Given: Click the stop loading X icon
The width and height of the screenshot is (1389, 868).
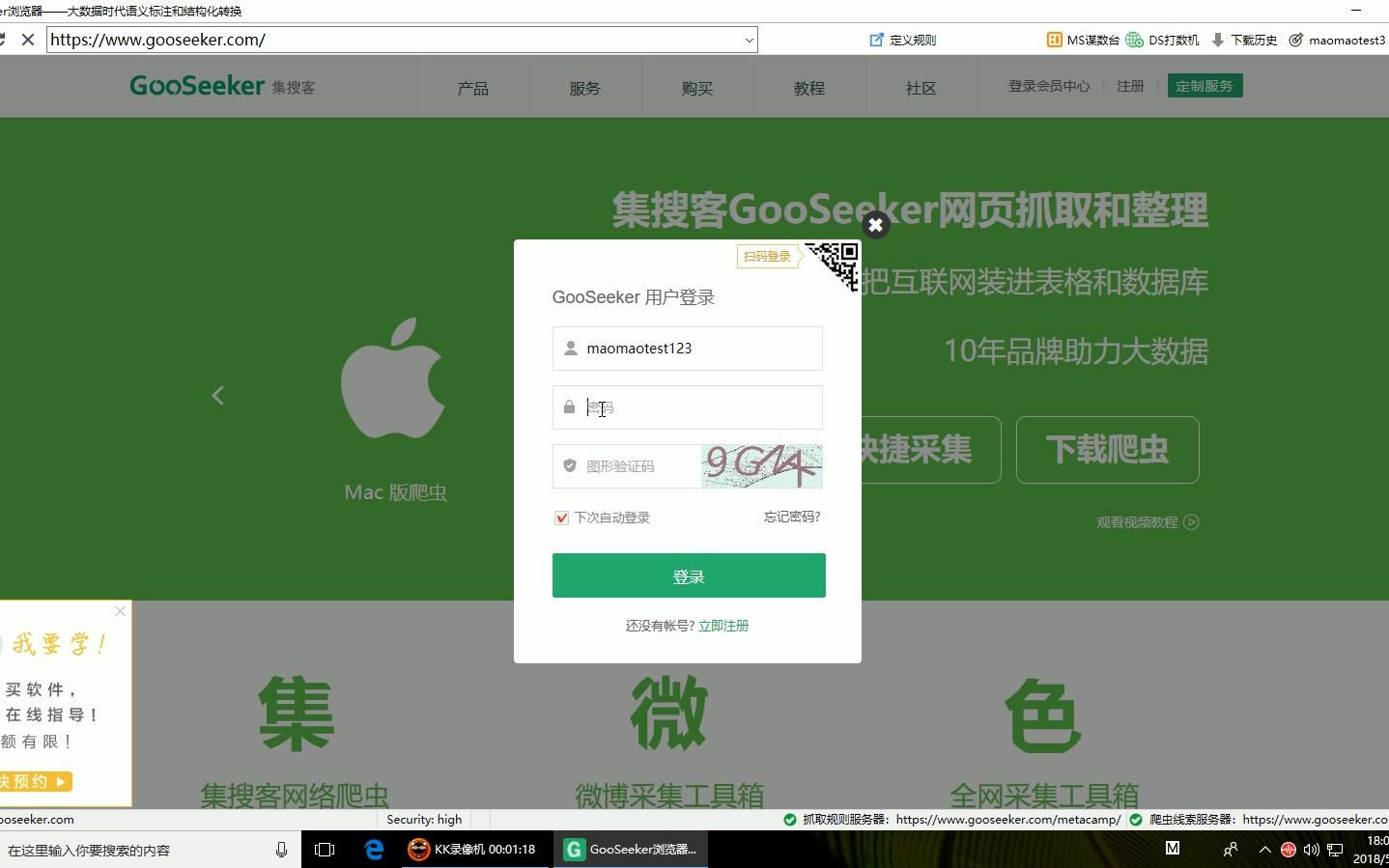Looking at the screenshot, I should pos(28,40).
